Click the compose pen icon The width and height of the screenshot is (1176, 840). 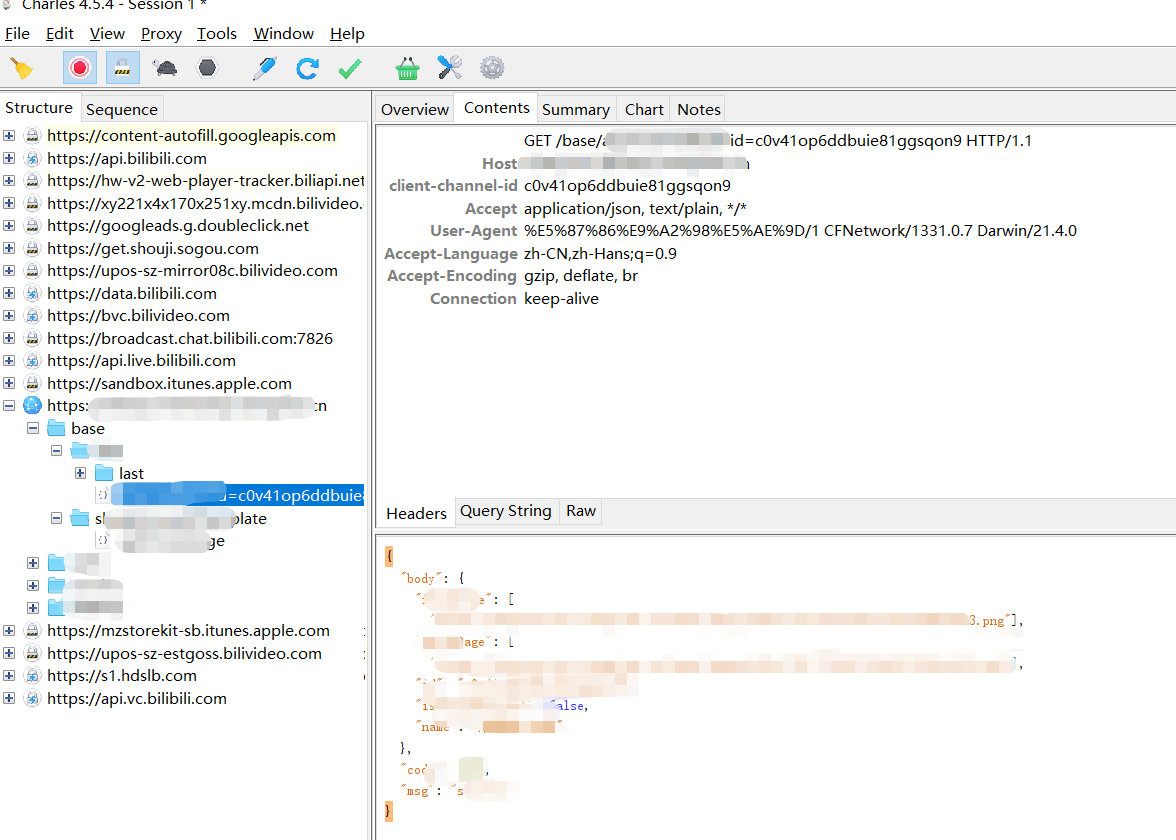[x=265, y=68]
